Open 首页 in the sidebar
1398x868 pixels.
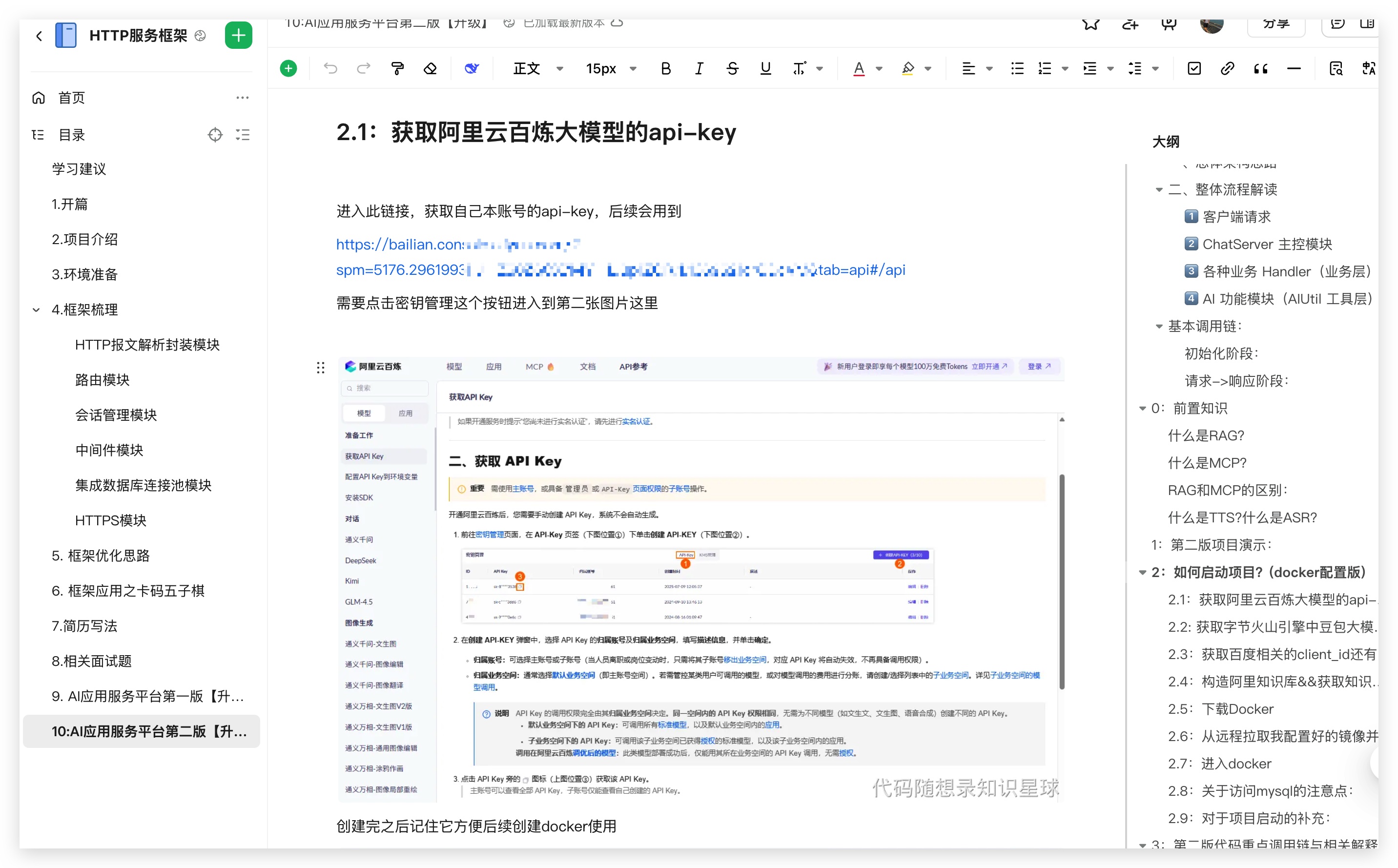[x=72, y=98]
